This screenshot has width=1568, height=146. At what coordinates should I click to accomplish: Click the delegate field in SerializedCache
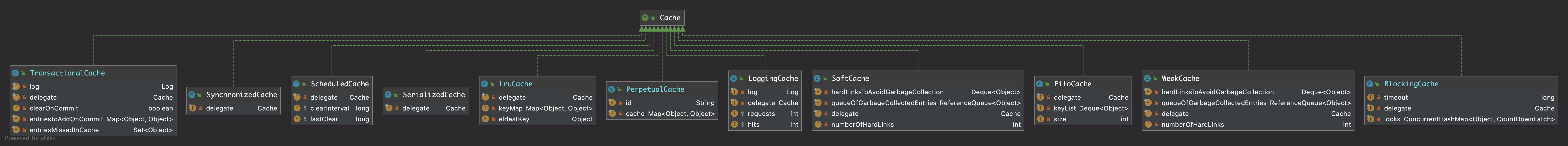(x=416, y=108)
